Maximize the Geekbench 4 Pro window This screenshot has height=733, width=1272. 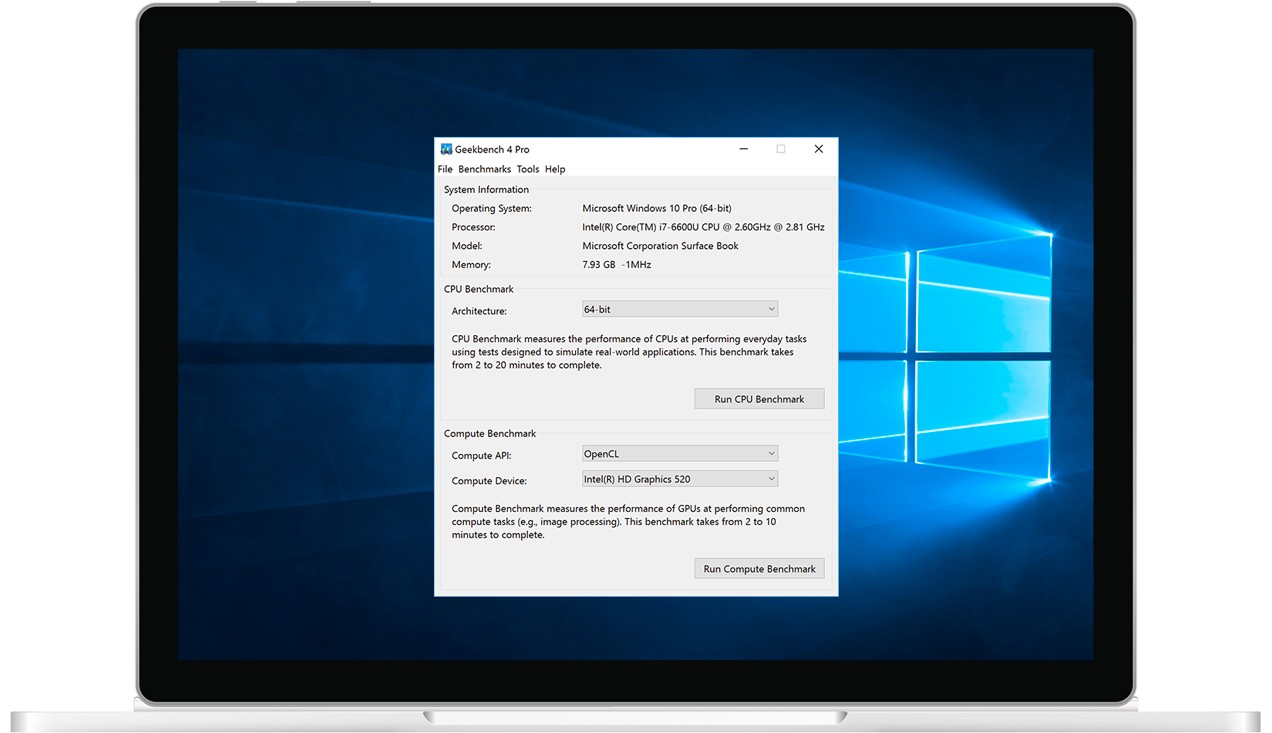click(781, 149)
